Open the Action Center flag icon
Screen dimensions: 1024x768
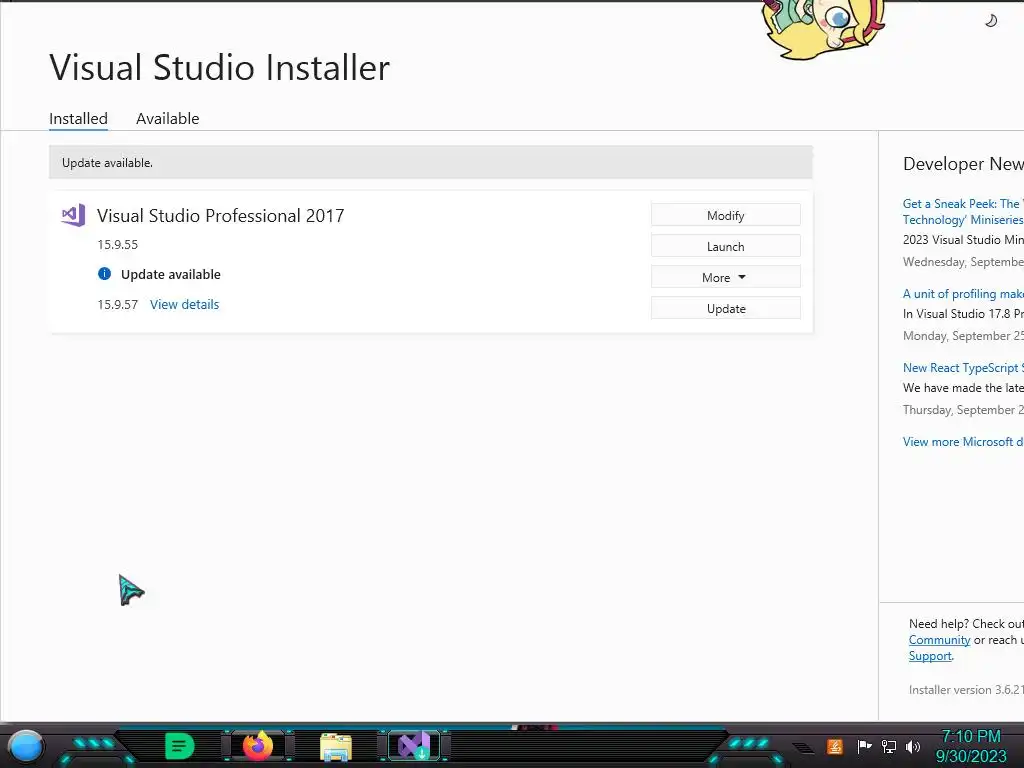point(864,746)
